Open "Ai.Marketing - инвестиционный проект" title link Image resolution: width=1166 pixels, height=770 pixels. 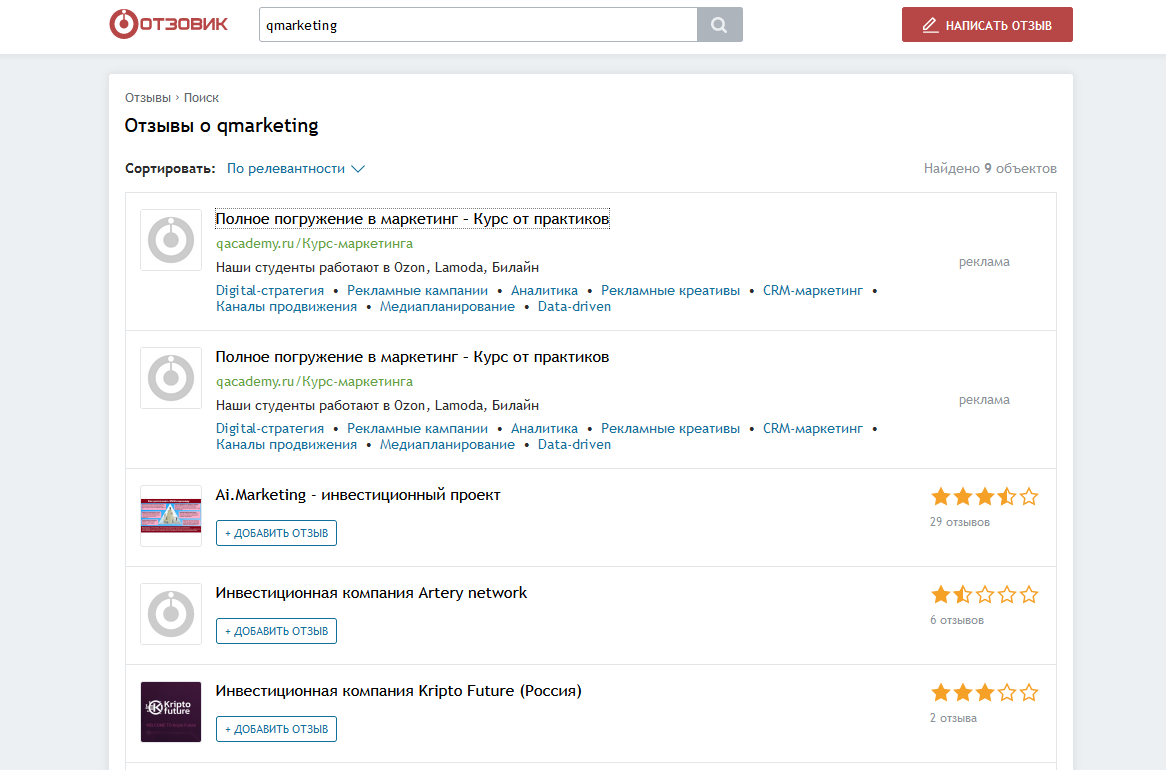pos(358,495)
